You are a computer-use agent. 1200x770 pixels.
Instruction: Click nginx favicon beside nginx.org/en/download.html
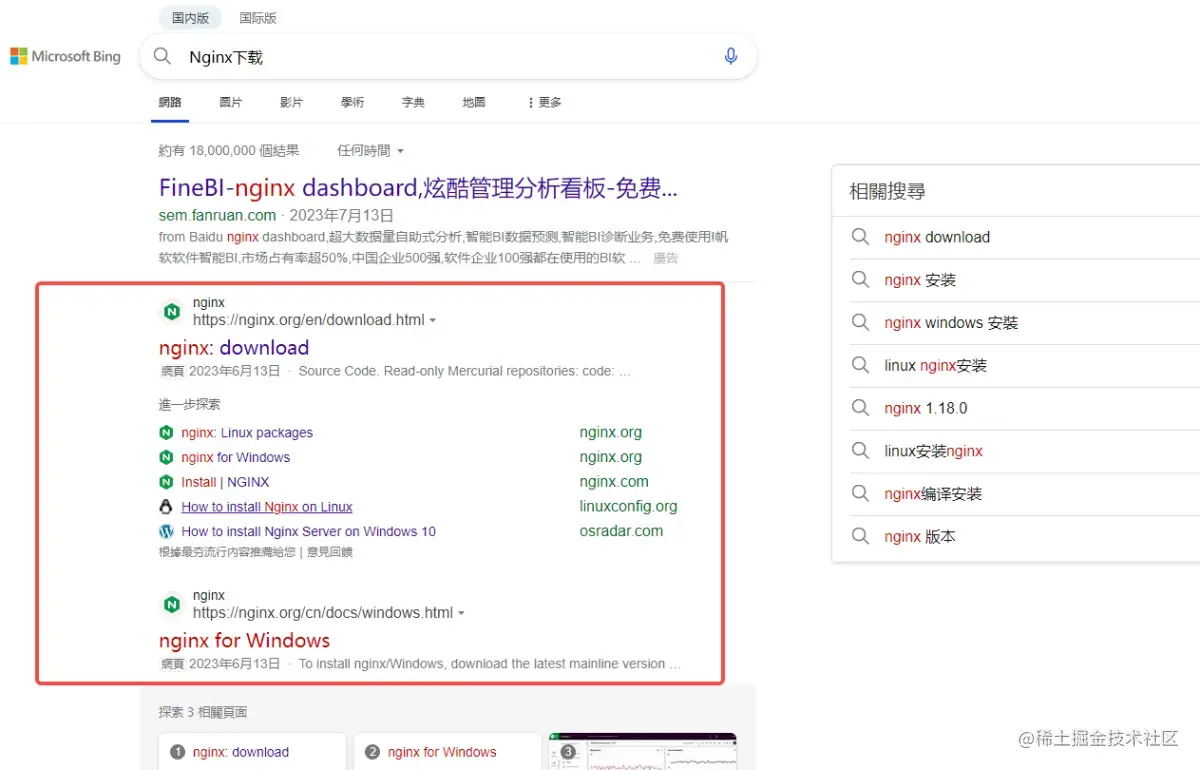[x=172, y=312]
